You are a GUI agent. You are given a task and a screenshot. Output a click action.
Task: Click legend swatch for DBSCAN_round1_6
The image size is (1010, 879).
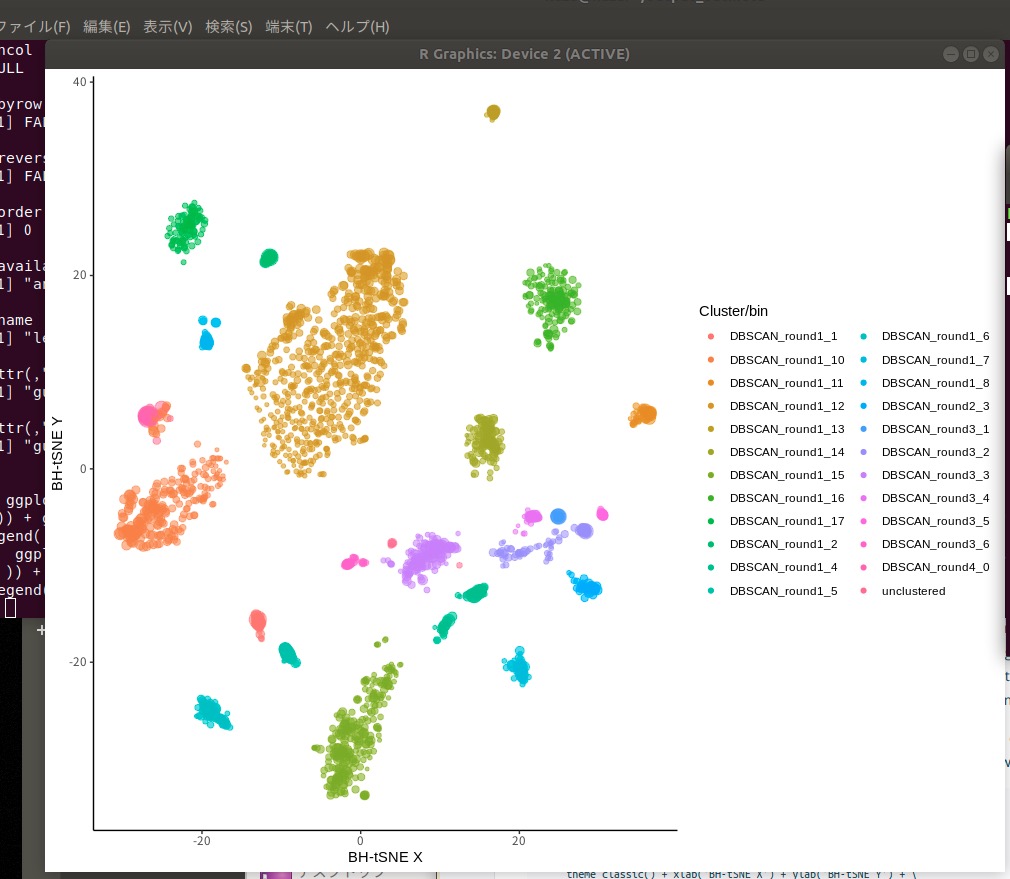tap(863, 336)
